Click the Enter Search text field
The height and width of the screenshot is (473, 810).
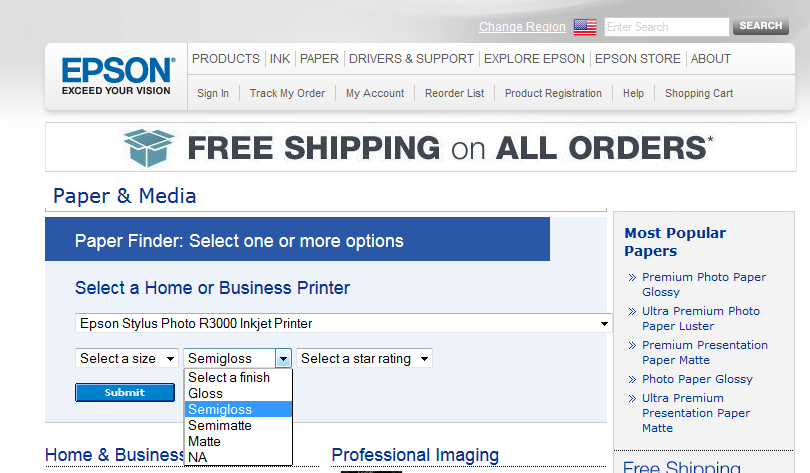click(666, 27)
